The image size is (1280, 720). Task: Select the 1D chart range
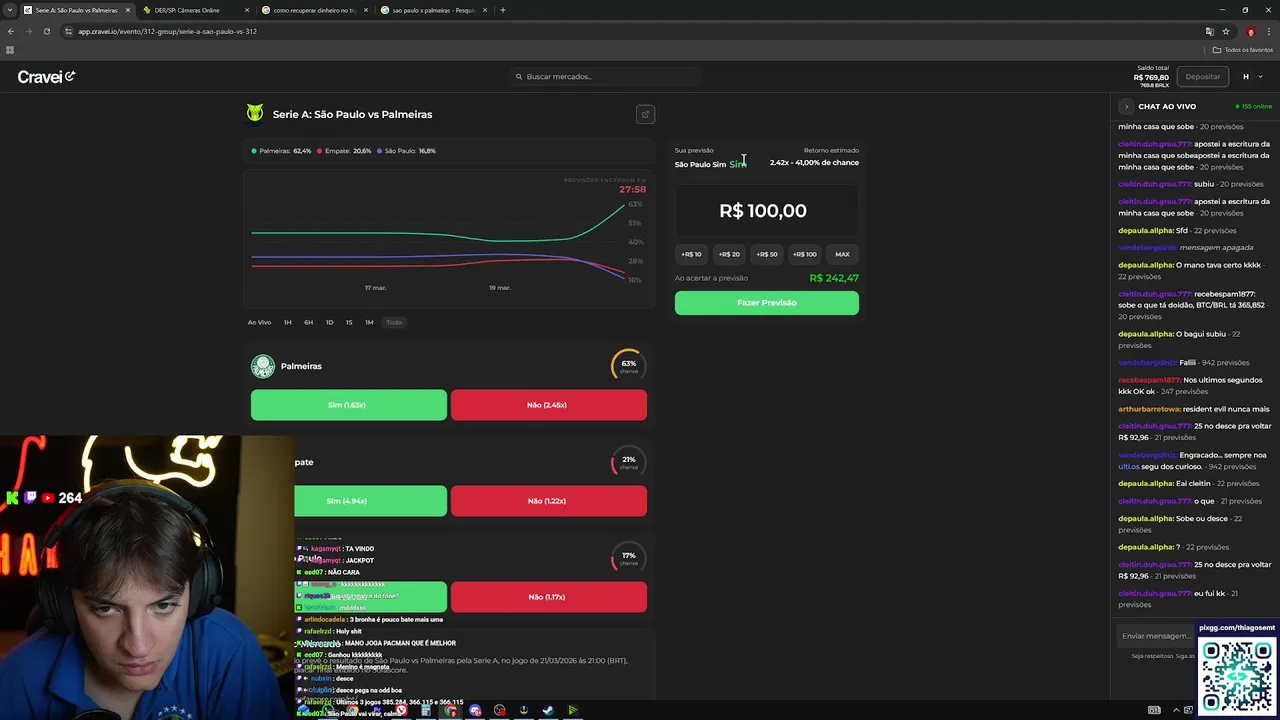[329, 322]
